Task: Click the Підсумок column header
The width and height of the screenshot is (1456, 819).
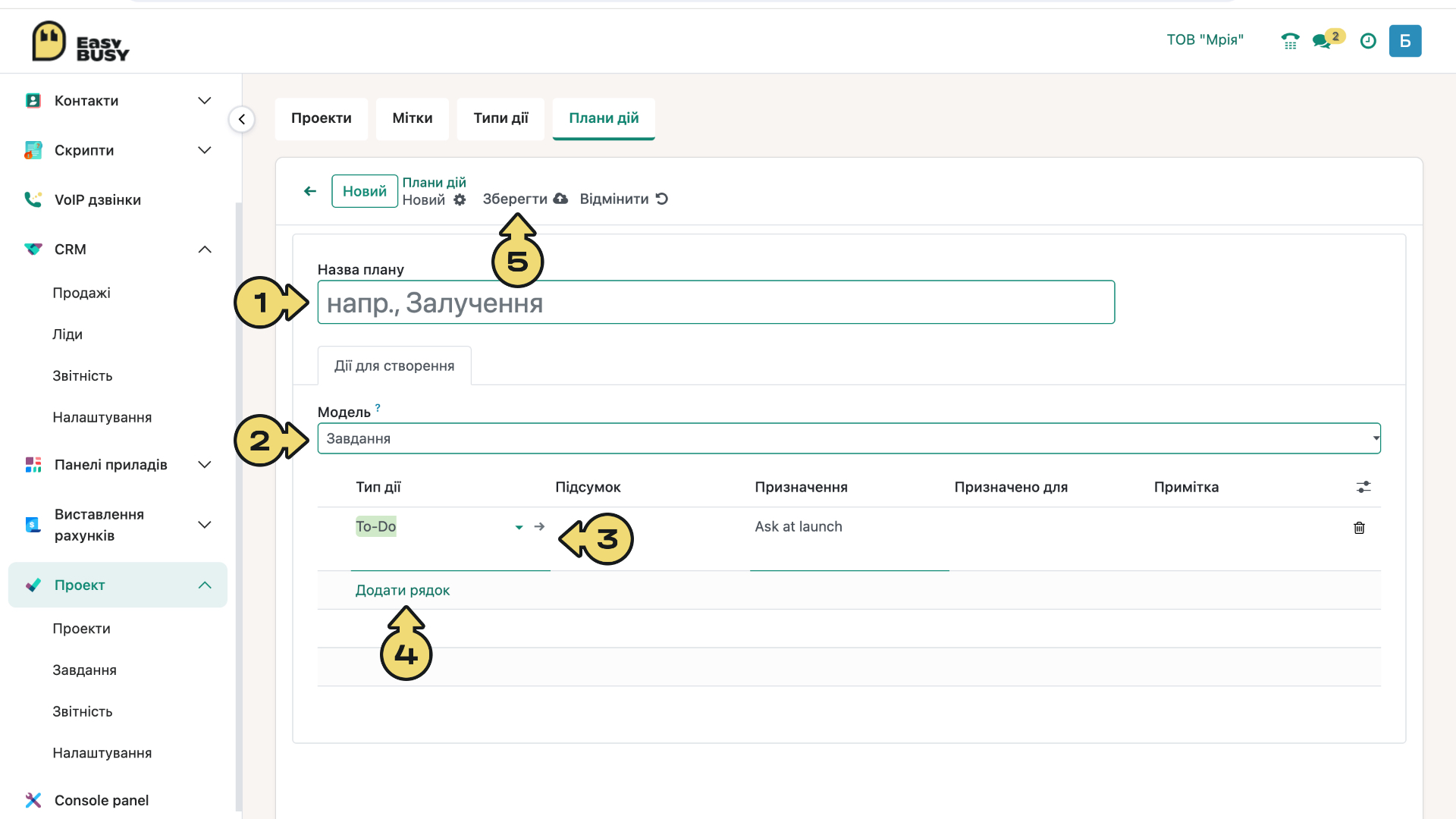Action: pyautogui.click(x=588, y=487)
